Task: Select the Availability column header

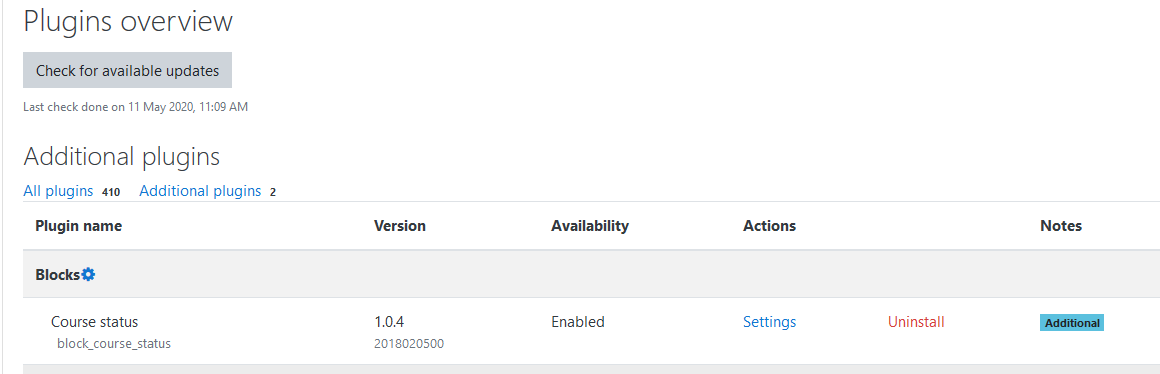Action: pos(590,225)
